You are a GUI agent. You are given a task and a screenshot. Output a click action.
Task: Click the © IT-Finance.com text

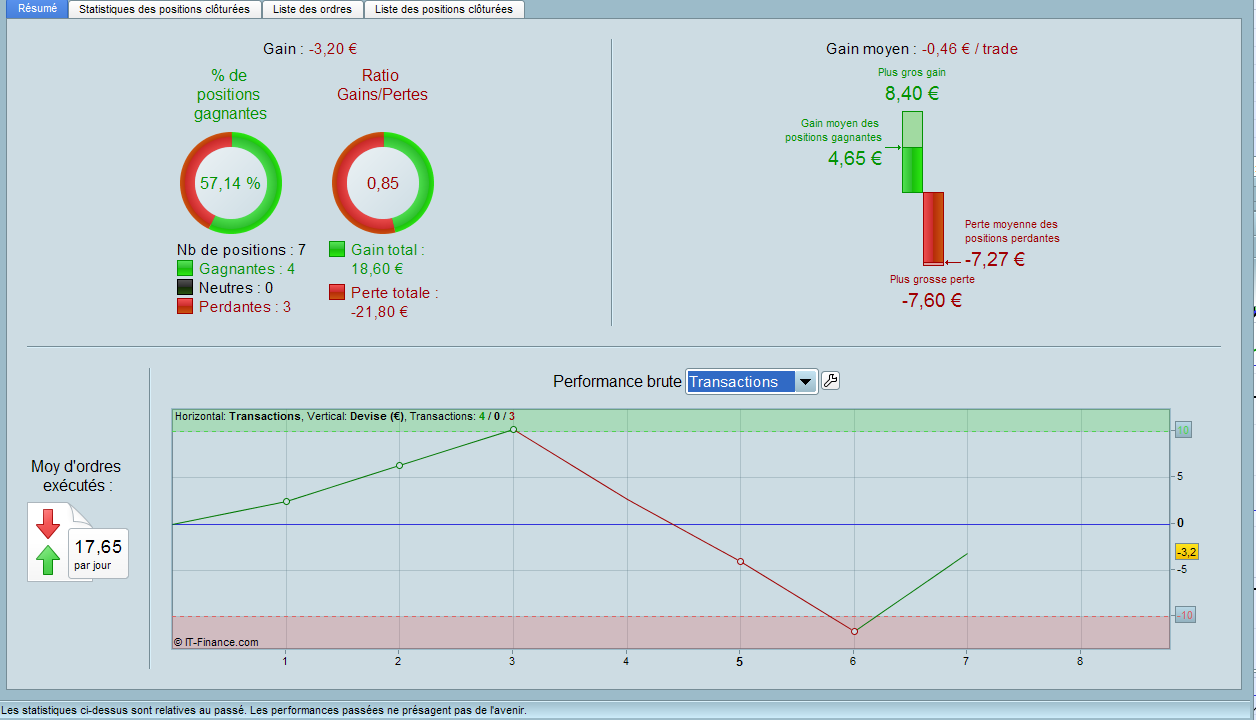216,642
